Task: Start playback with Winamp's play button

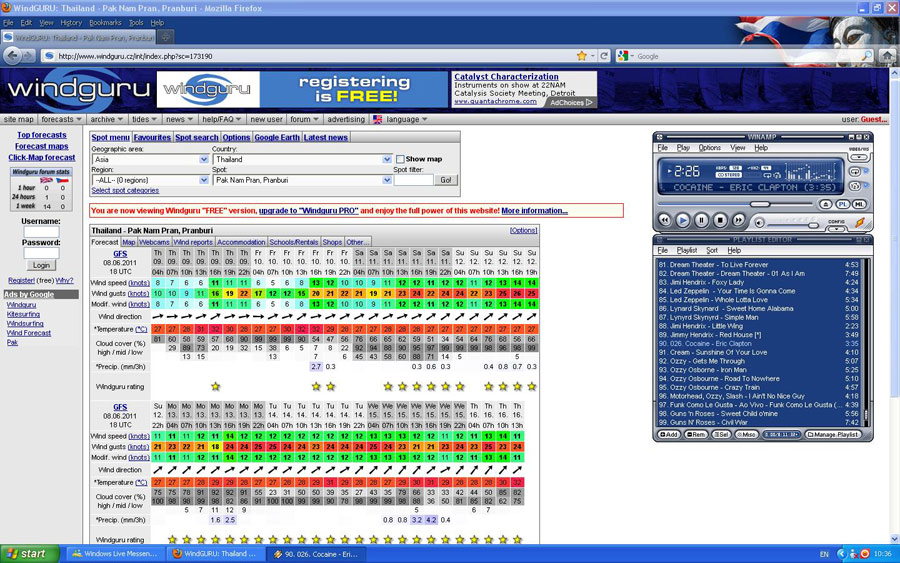Action: [x=682, y=220]
